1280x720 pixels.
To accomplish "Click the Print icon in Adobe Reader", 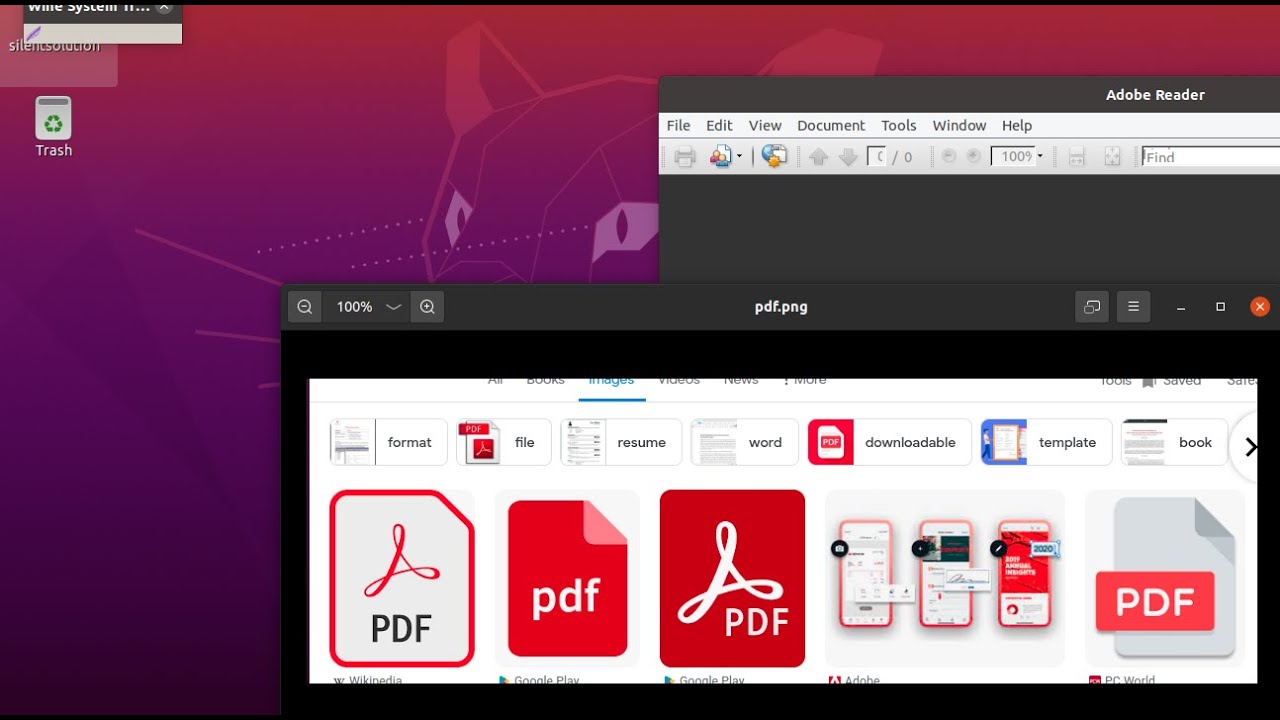I will [x=685, y=156].
